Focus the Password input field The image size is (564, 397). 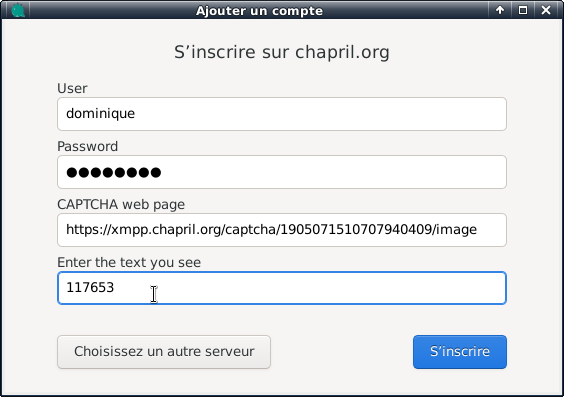[282, 172]
